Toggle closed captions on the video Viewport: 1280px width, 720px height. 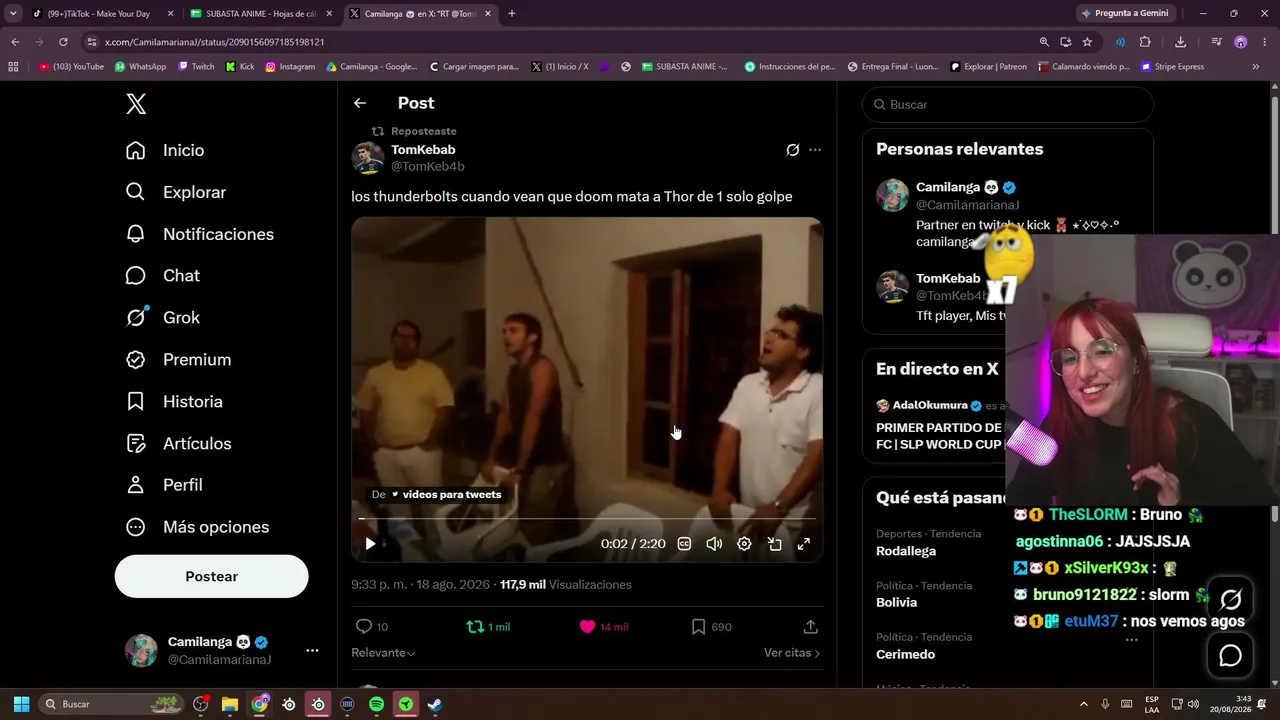[x=684, y=544]
